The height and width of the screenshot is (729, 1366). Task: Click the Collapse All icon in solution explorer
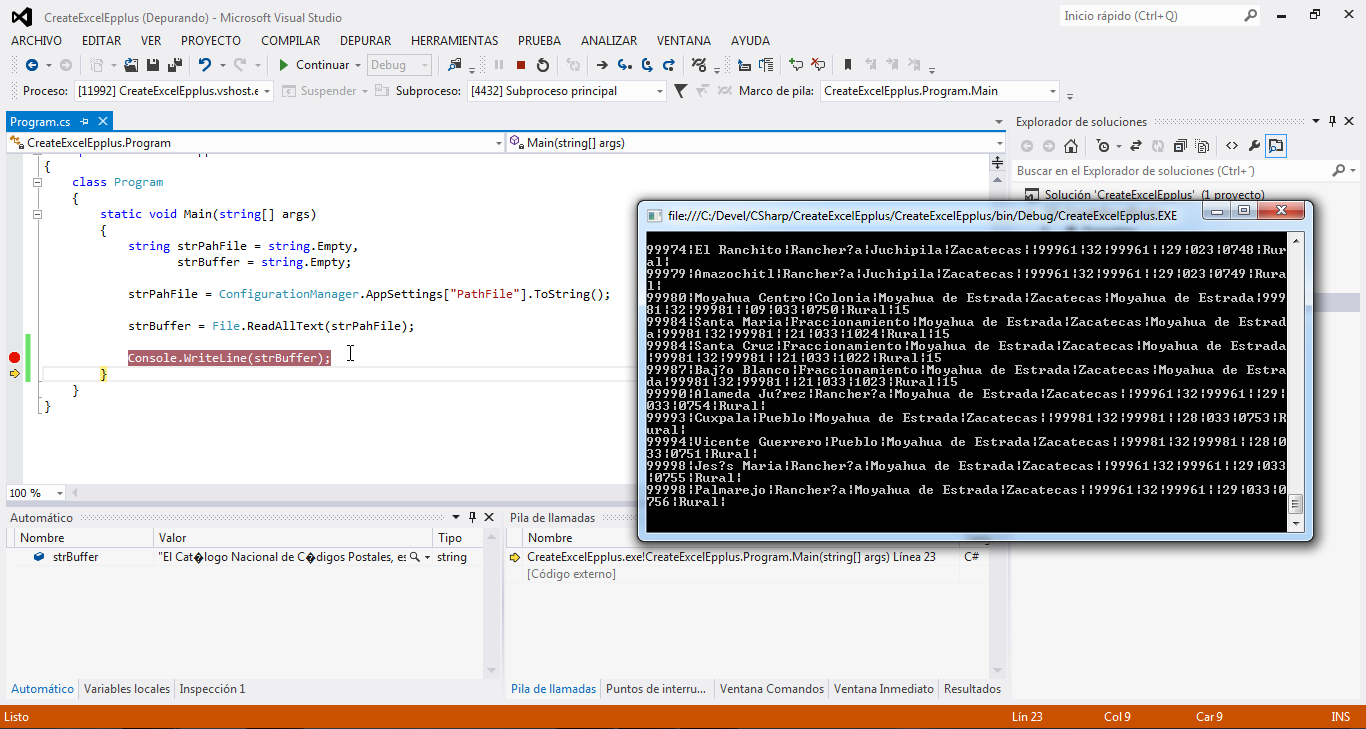click(x=1180, y=146)
